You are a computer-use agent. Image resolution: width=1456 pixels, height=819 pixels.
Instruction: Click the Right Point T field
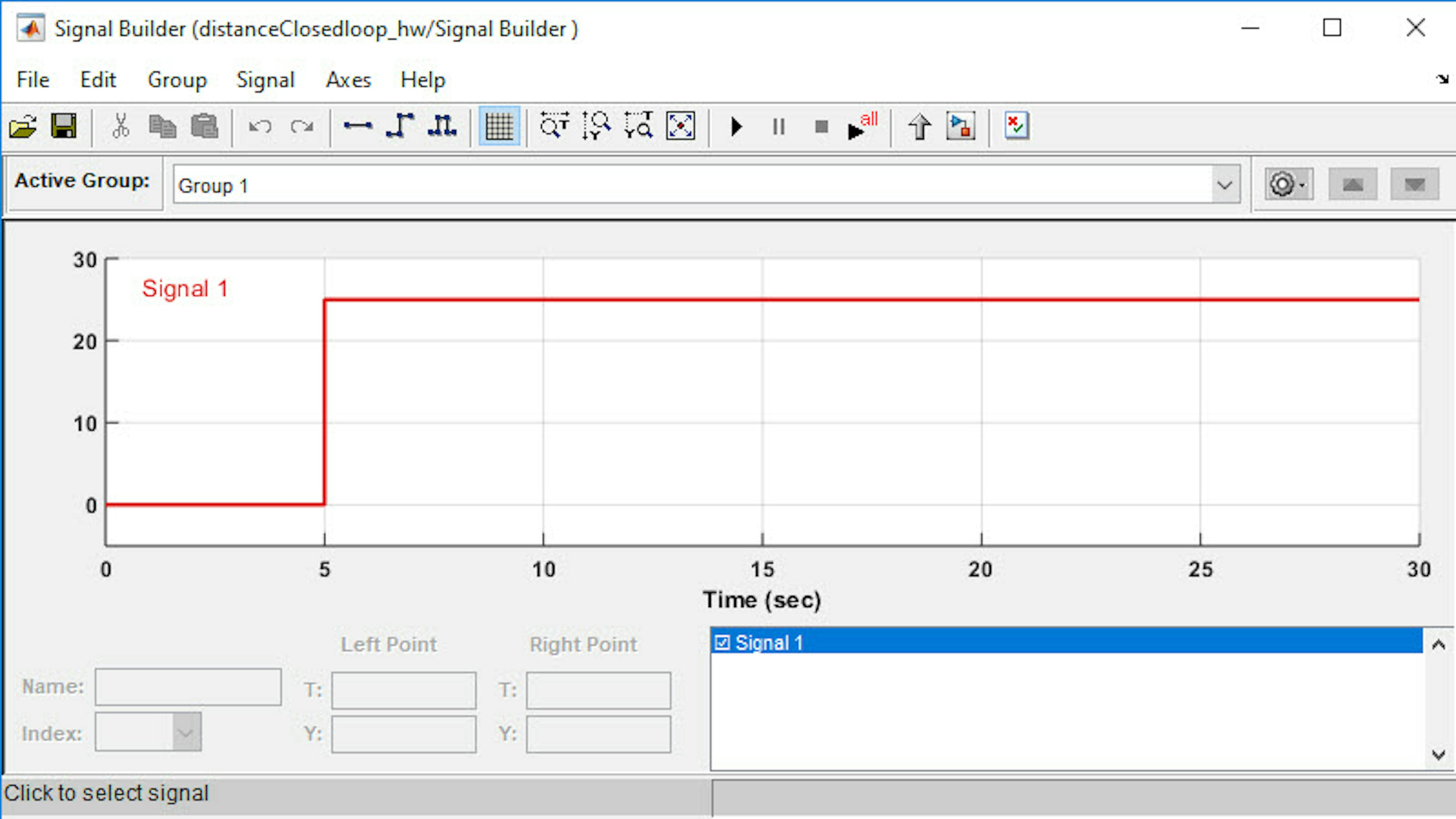coord(599,690)
